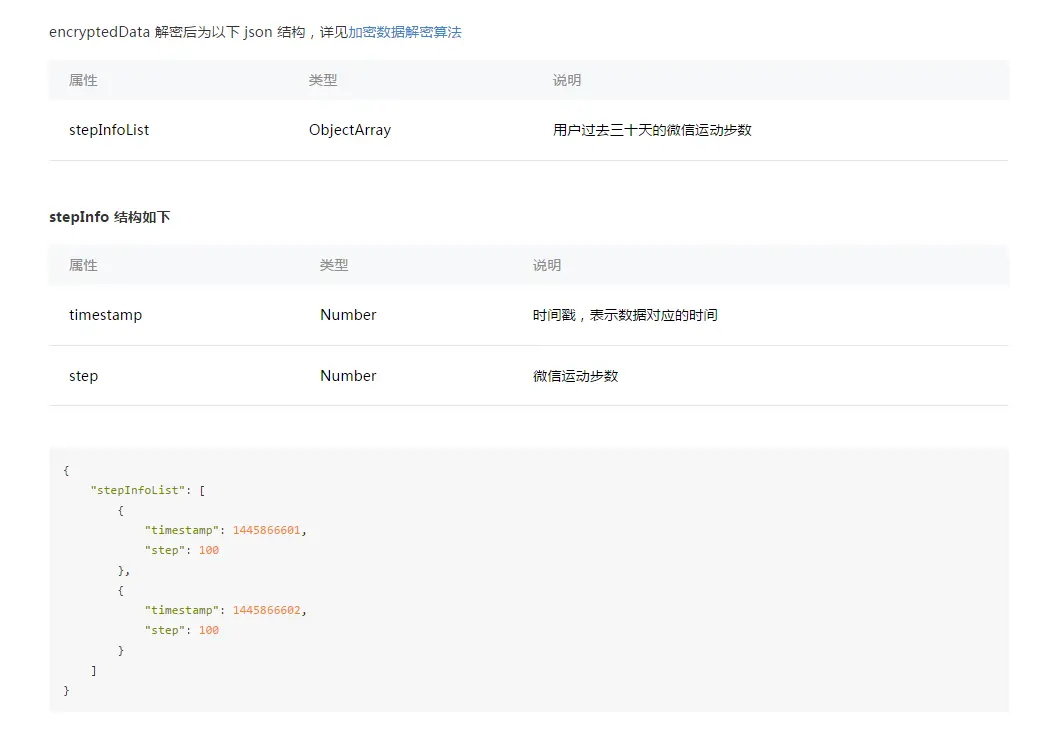Image resolution: width=1057 pixels, height=750 pixels.
Task: Select the 微信运动步数 description in the step row
Action: tap(575, 376)
